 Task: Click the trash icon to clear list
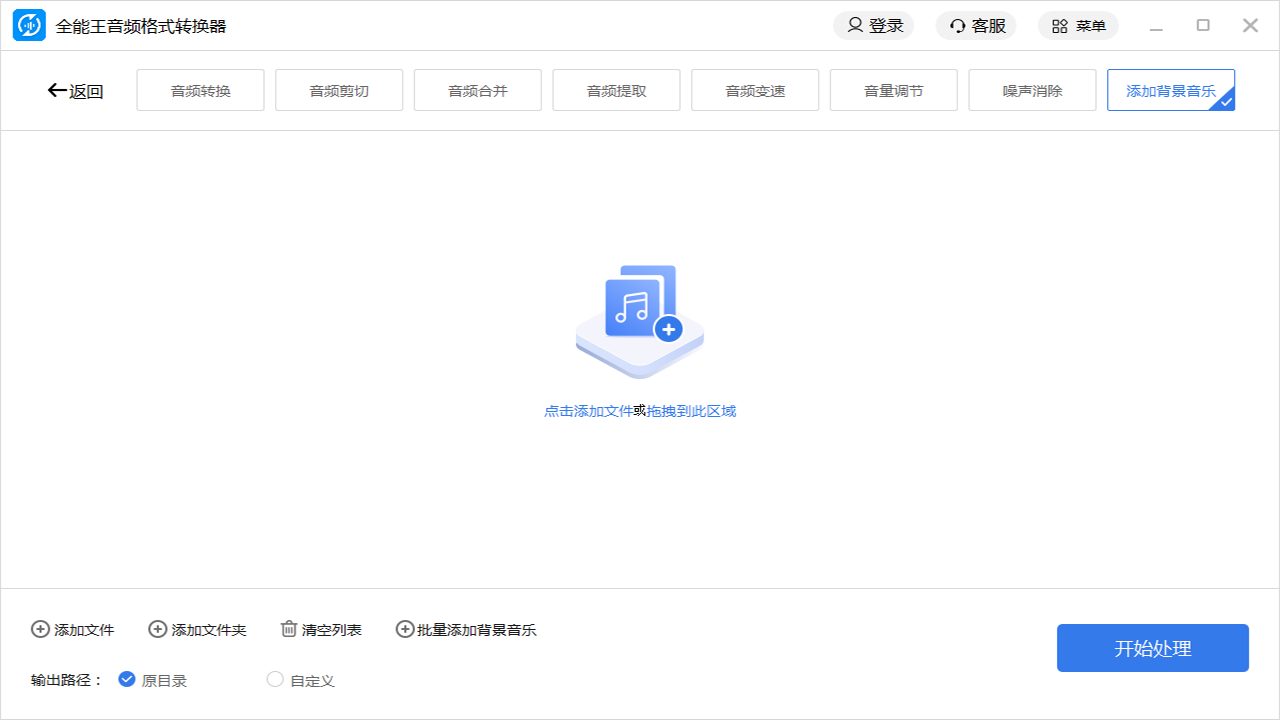288,629
